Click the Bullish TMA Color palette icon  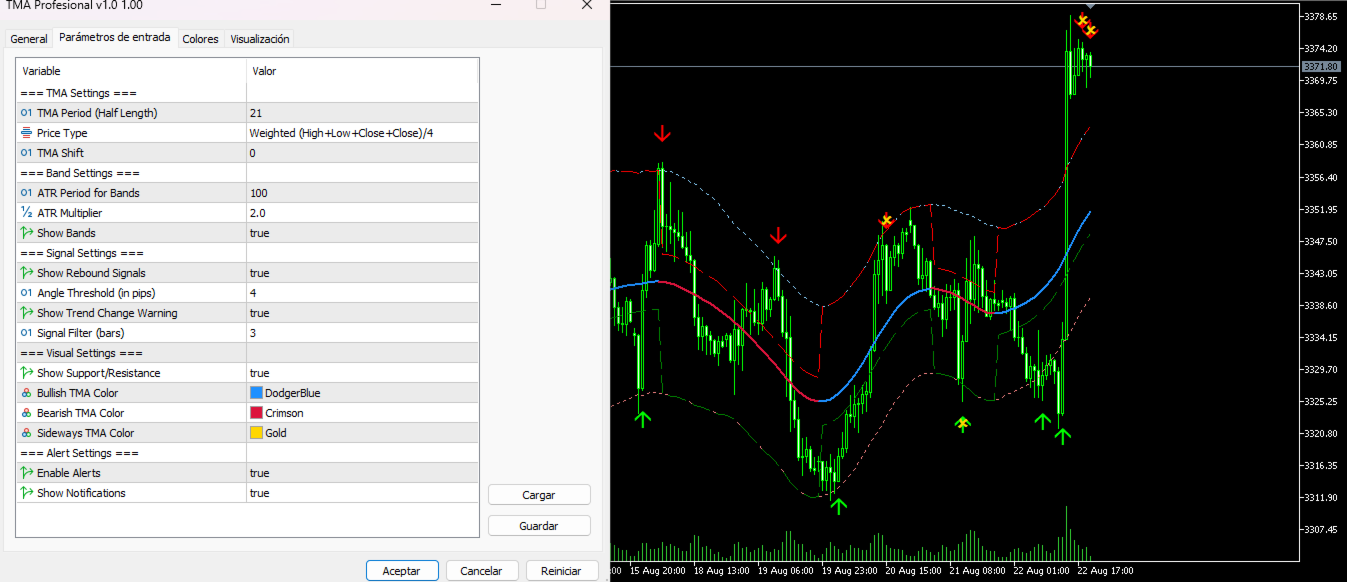pos(26,393)
